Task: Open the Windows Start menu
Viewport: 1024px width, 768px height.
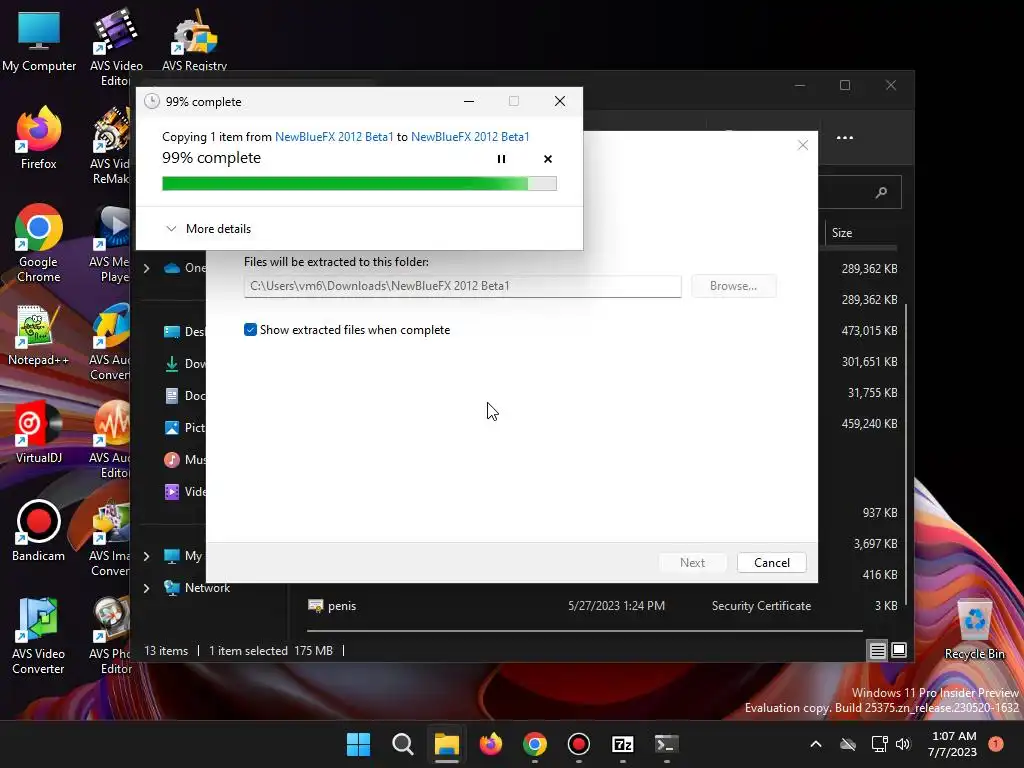Action: pos(358,744)
